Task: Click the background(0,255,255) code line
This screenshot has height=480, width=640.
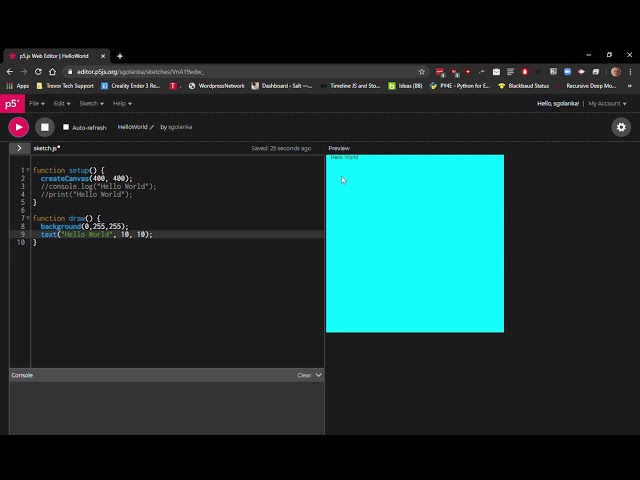Action: point(84,227)
